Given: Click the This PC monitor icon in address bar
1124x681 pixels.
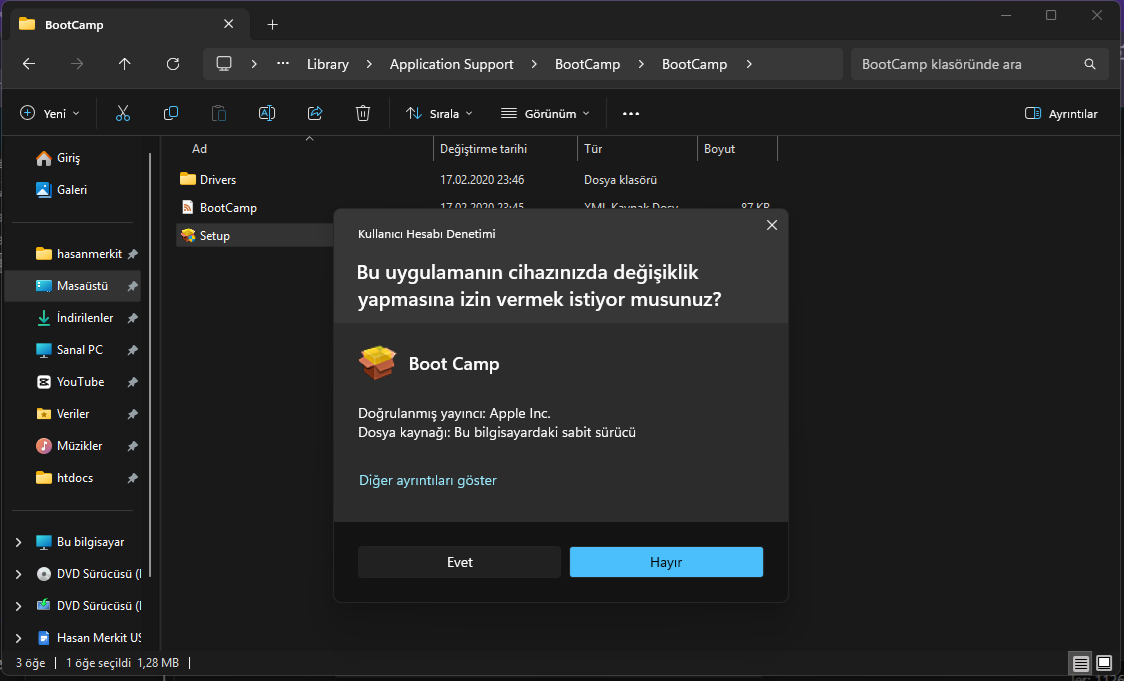Looking at the screenshot, I should [x=224, y=64].
